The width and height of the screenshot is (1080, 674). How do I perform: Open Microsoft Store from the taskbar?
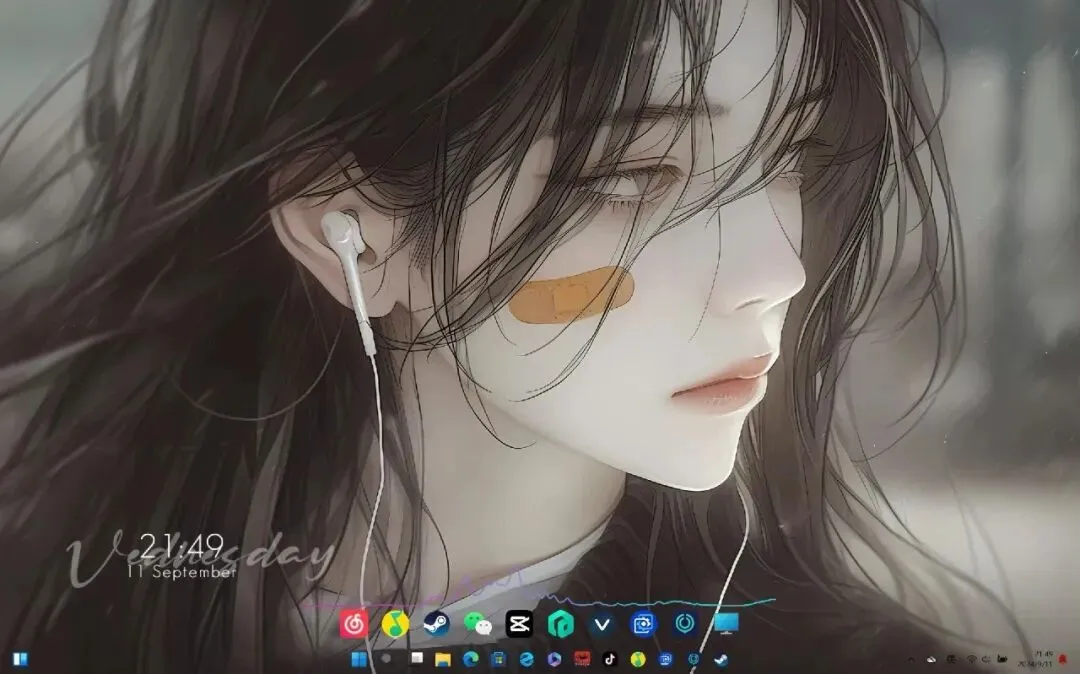tap(498, 660)
